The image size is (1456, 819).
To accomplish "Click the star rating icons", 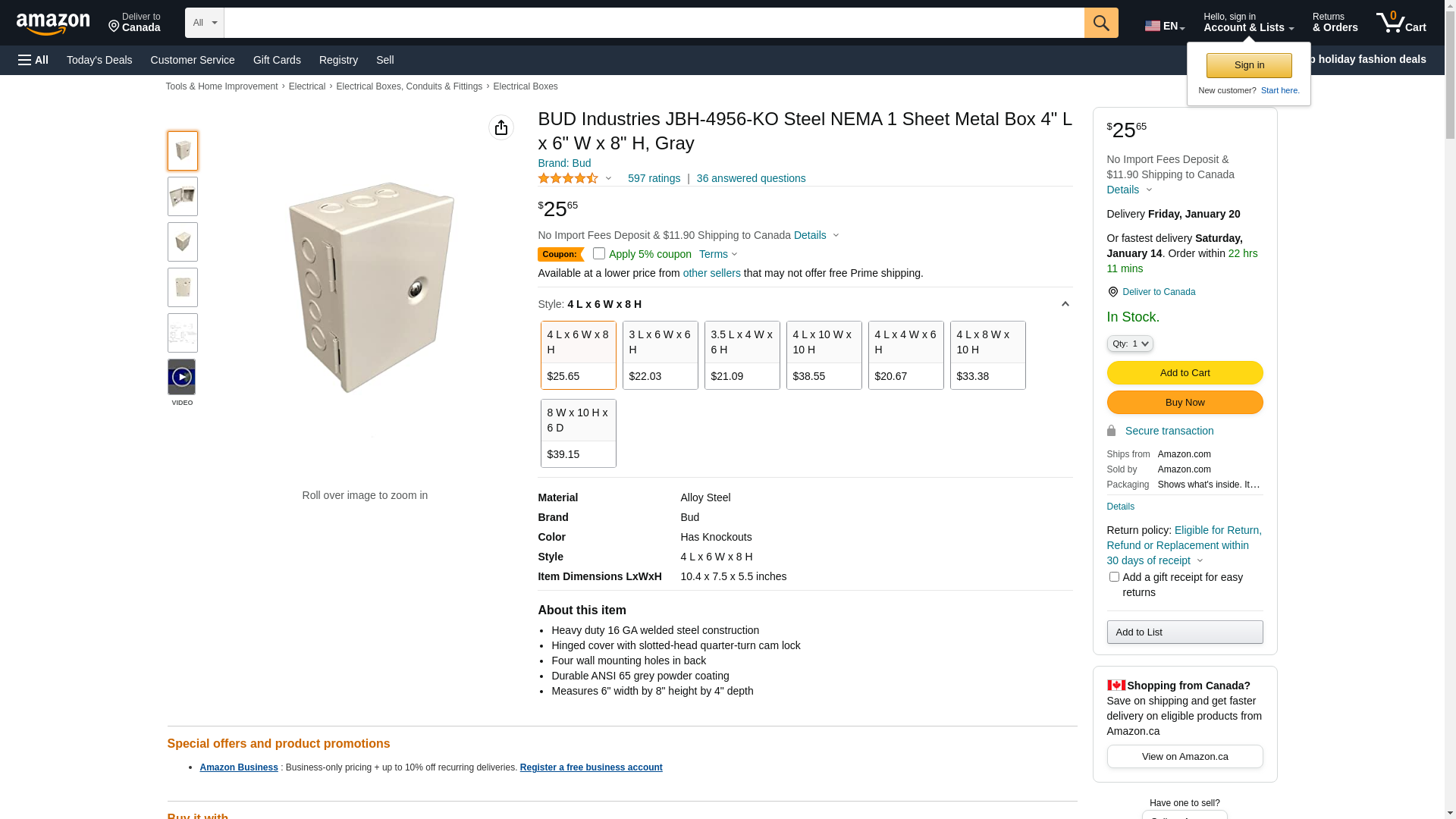I will pos(568,178).
